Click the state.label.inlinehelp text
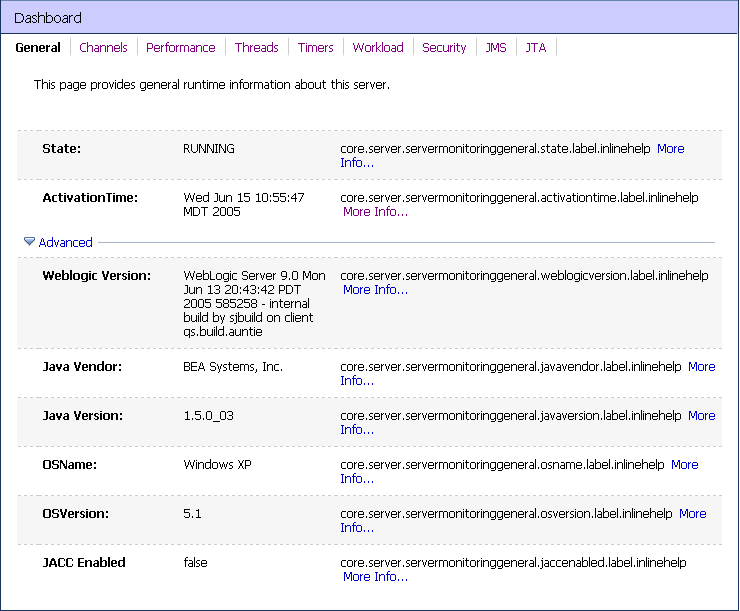This screenshot has width=740, height=611. click(496, 149)
